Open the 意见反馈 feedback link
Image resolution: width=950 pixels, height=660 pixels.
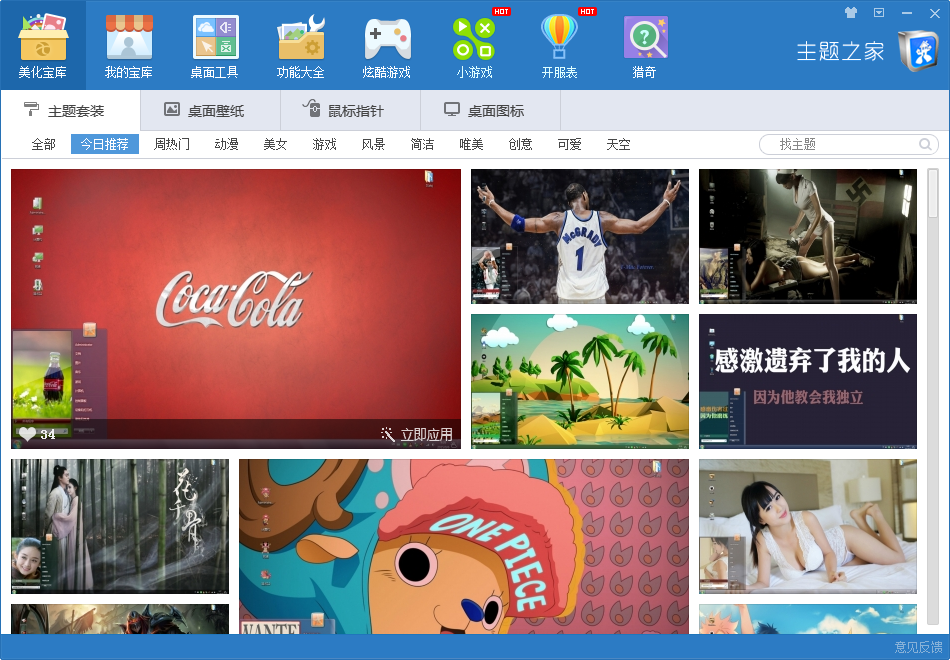tap(918, 648)
